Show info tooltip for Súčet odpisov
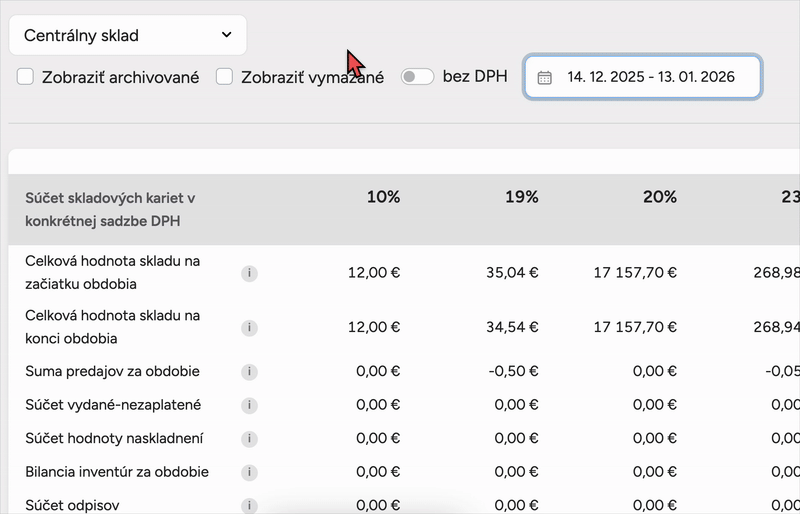 [x=249, y=505]
